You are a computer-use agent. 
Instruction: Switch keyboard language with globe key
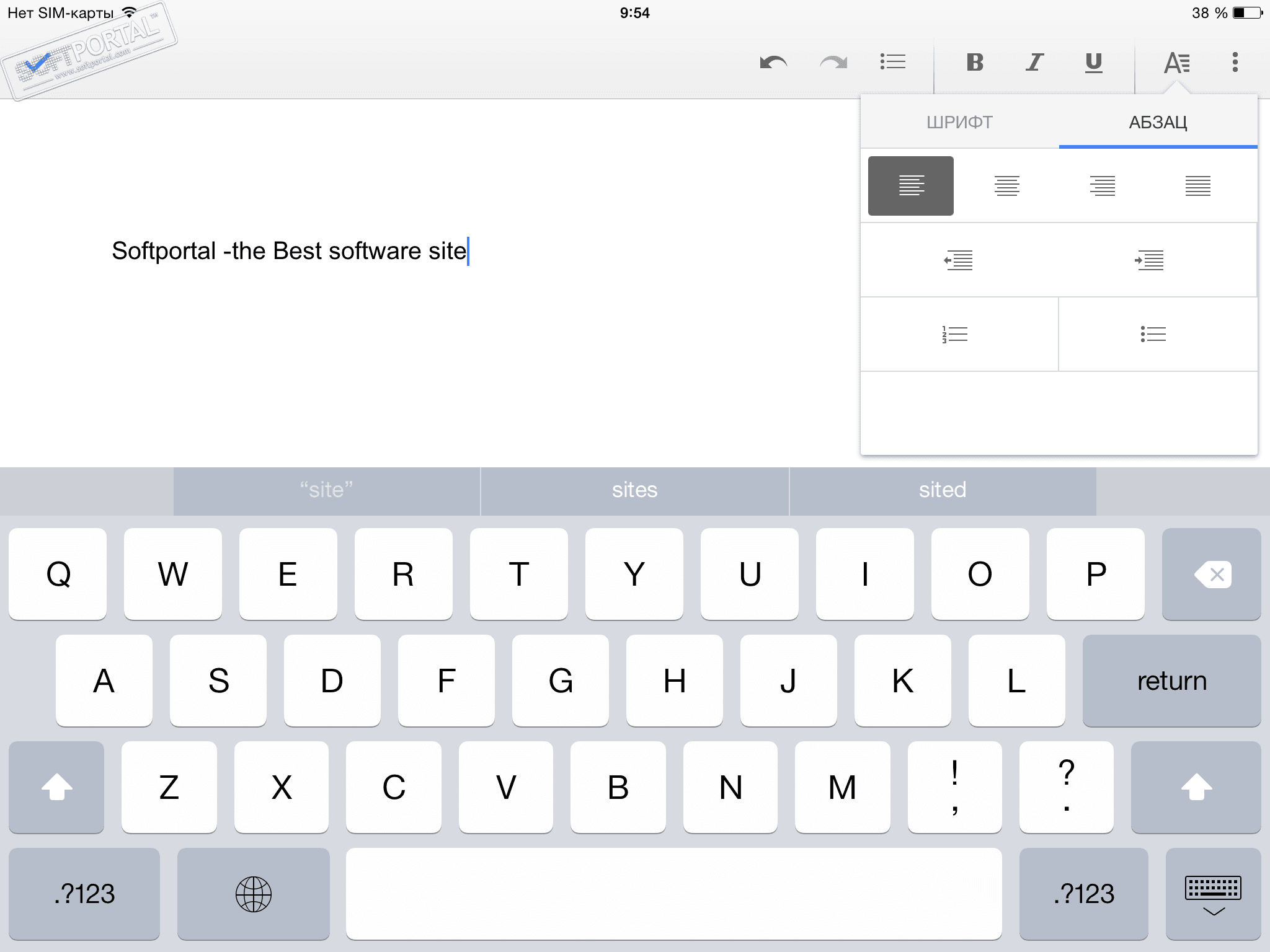[x=253, y=894]
